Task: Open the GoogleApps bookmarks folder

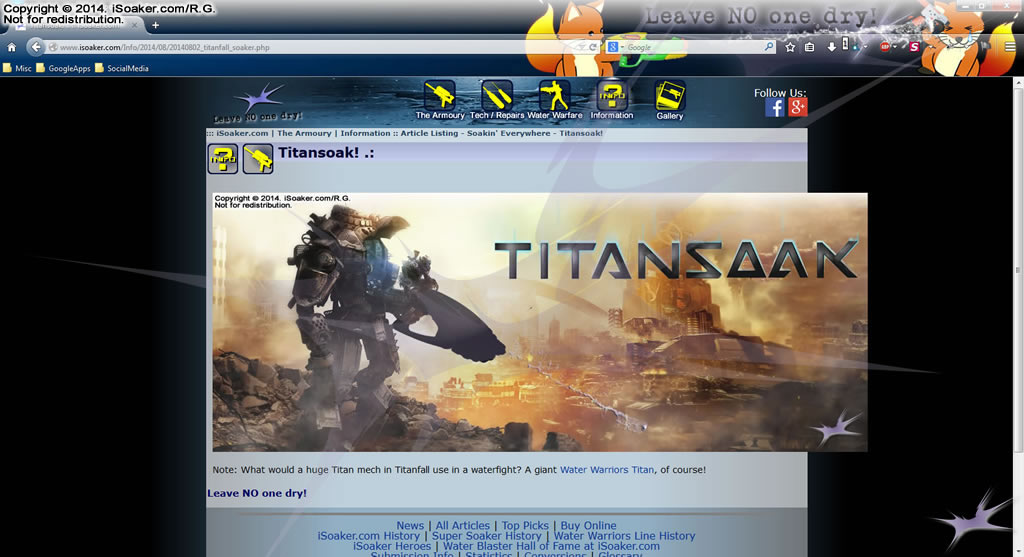Action: coord(63,68)
